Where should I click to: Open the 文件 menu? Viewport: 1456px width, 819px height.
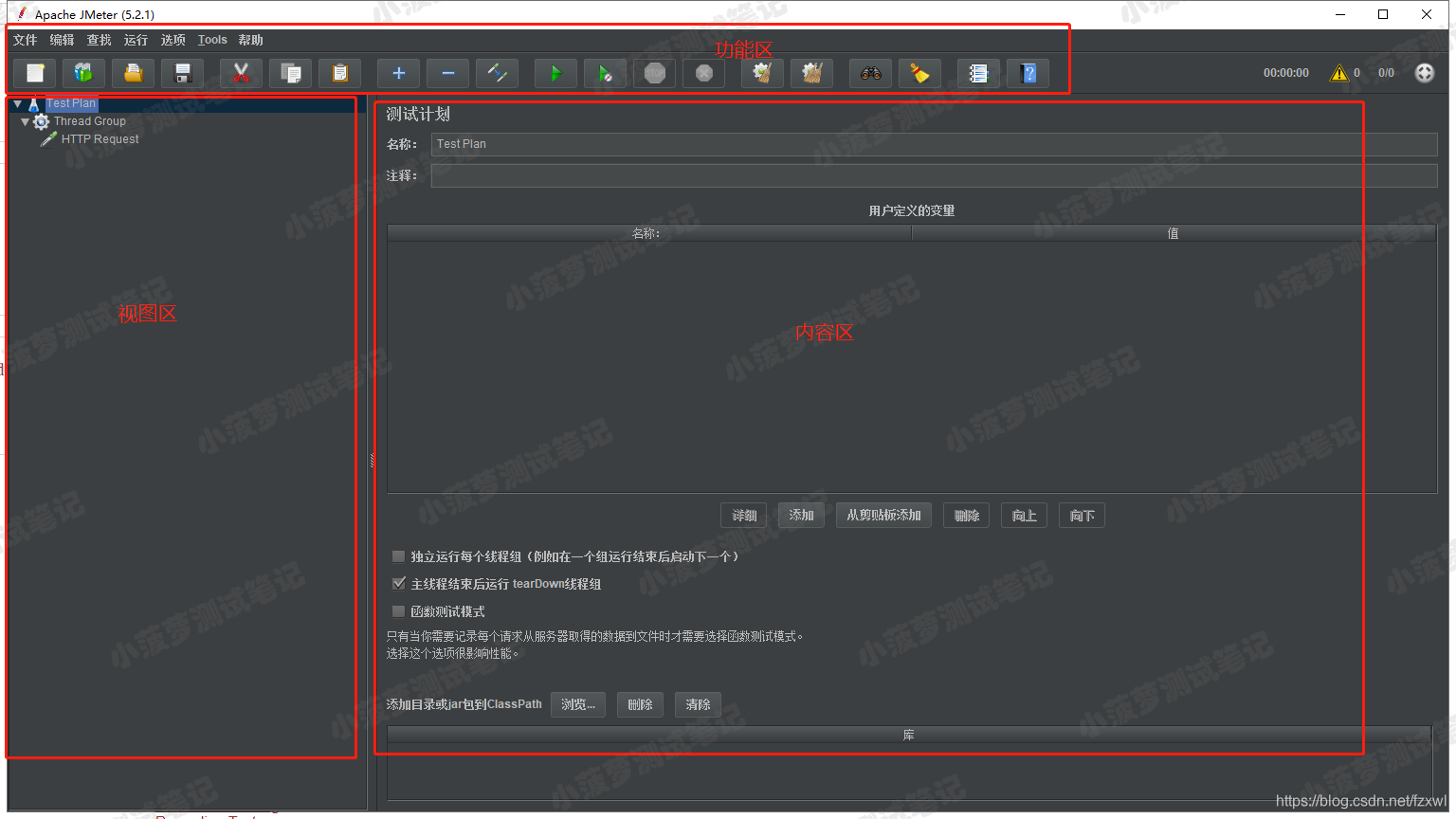coord(26,40)
